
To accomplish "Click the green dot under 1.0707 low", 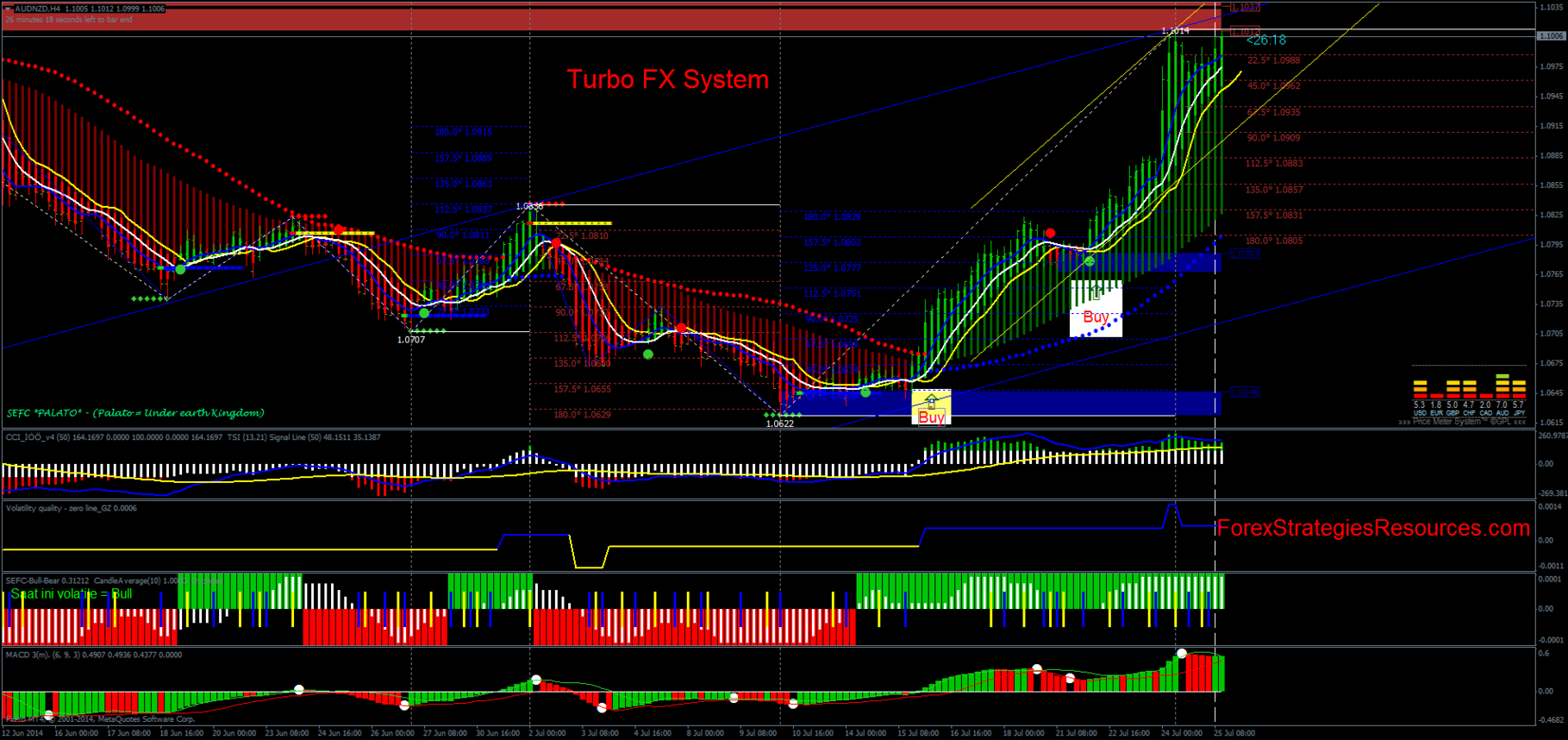I will [424, 313].
